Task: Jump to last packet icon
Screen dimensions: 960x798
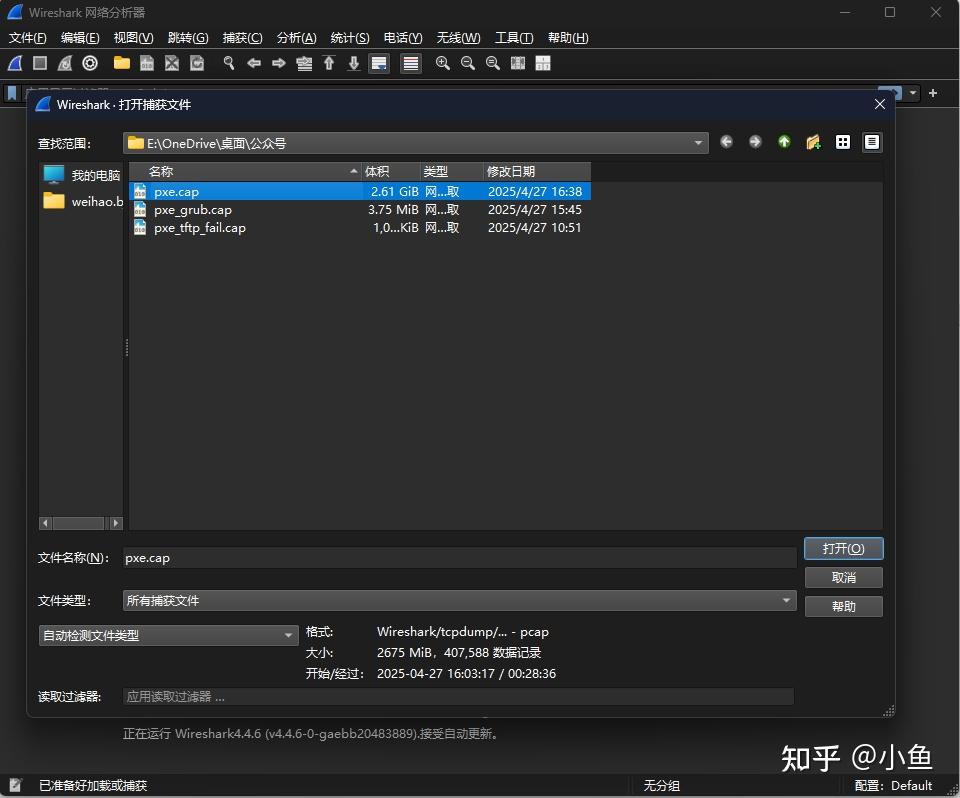Action: click(x=354, y=63)
